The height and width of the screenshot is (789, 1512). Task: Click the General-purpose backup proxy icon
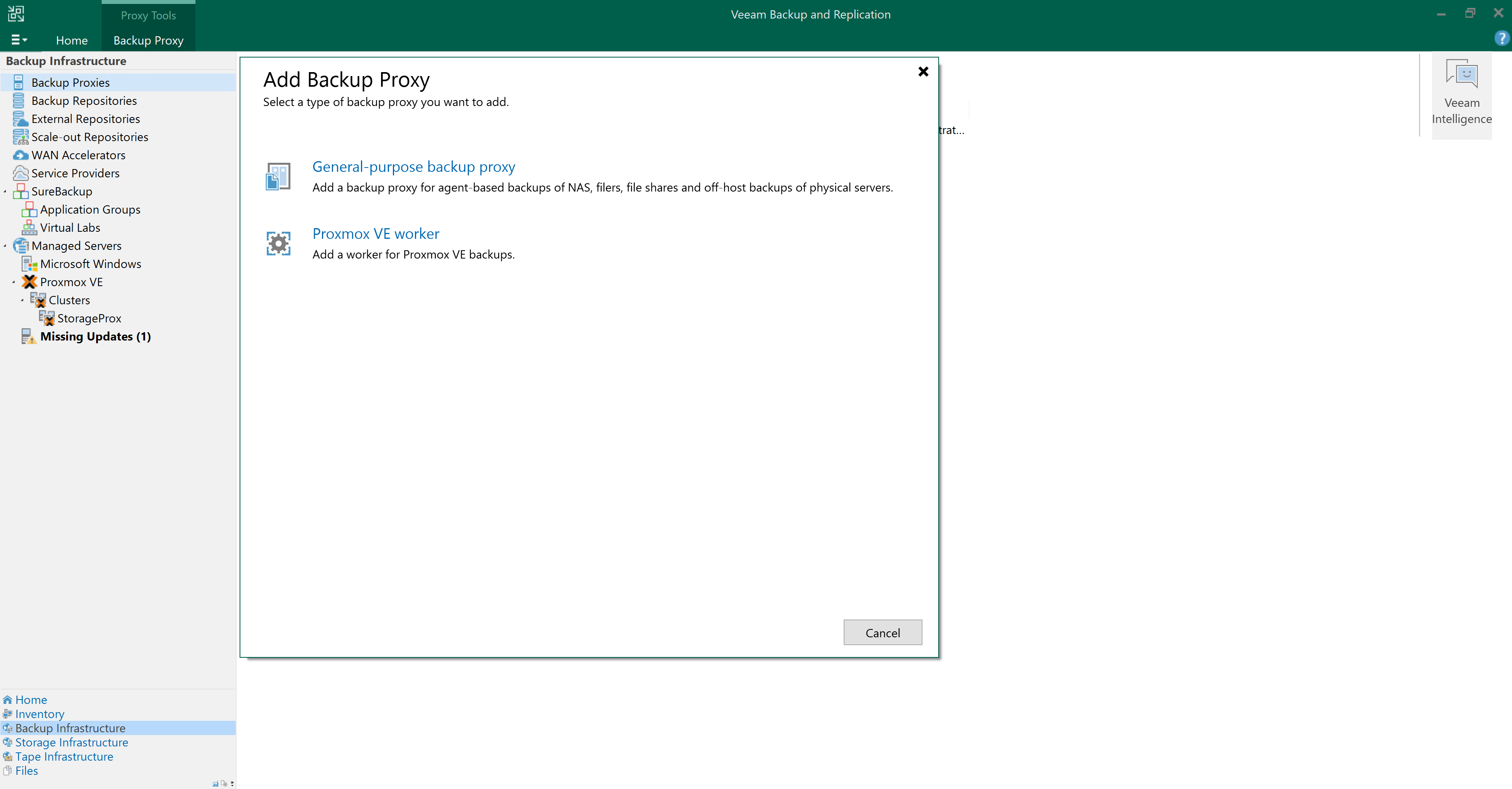pyautogui.click(x=278, y=176)
